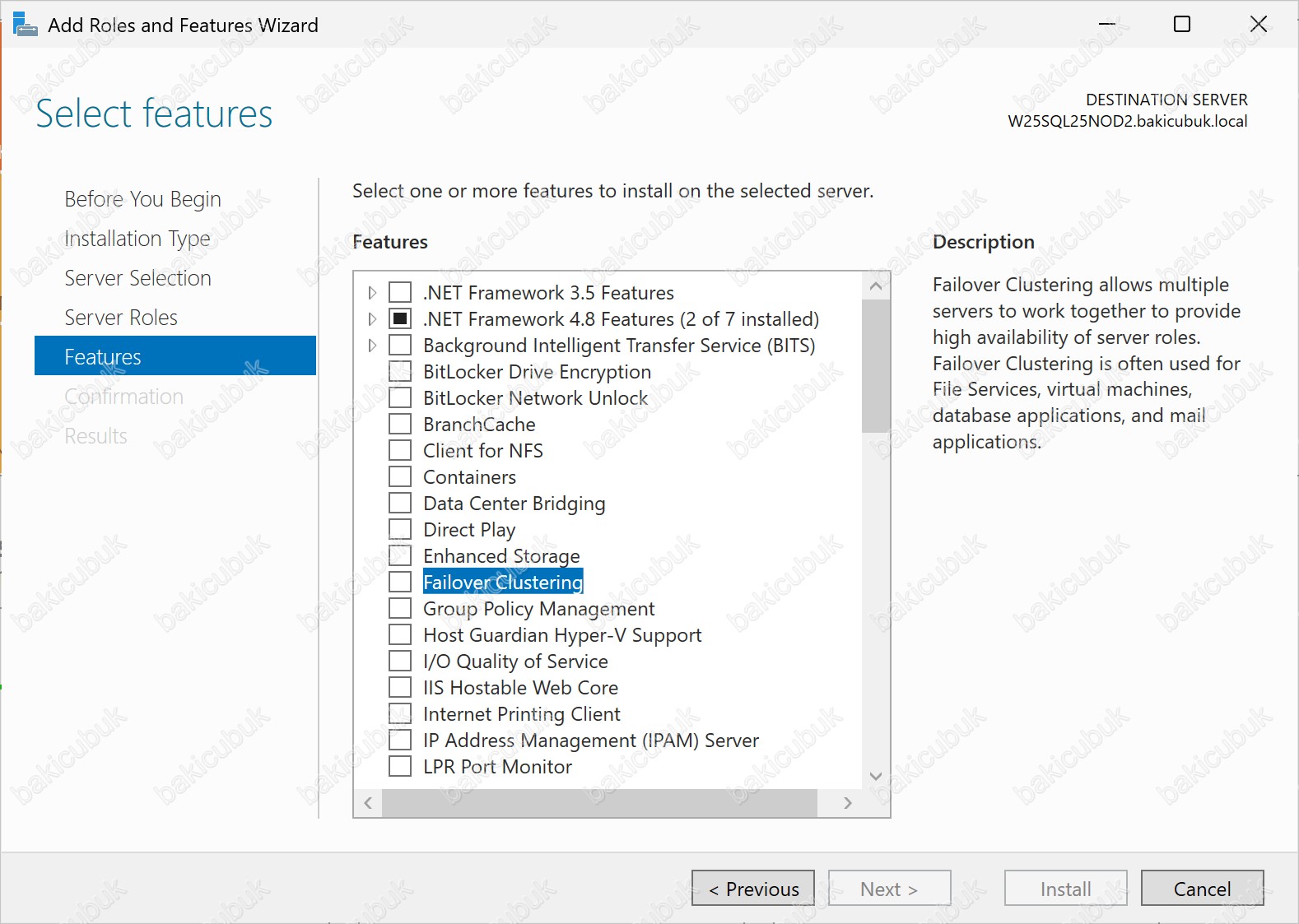Click the wizard icon in title bar

coord(25,25)
